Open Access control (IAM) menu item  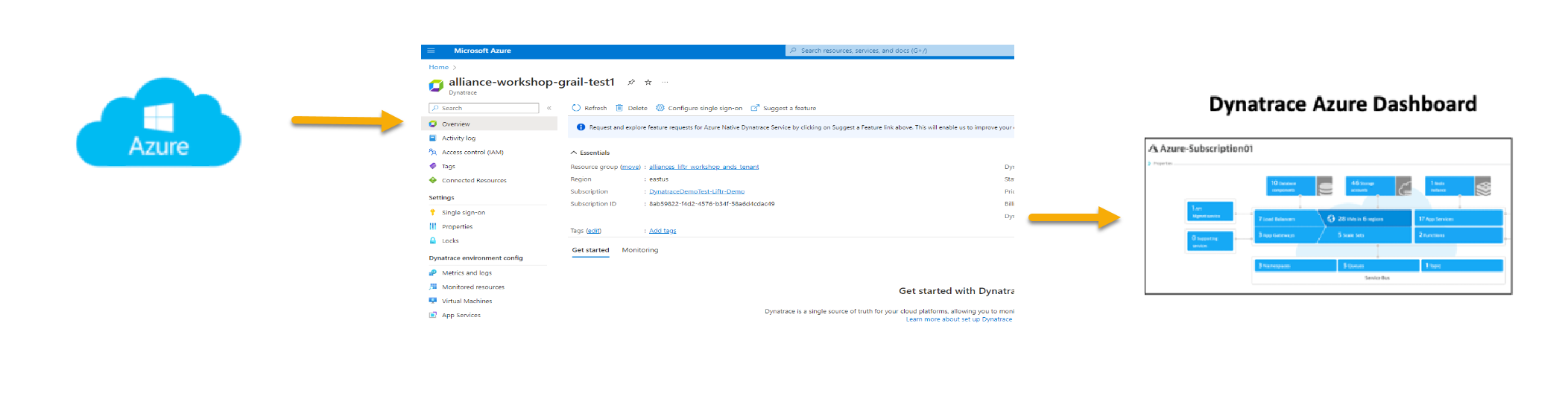(x=472, y=153)
